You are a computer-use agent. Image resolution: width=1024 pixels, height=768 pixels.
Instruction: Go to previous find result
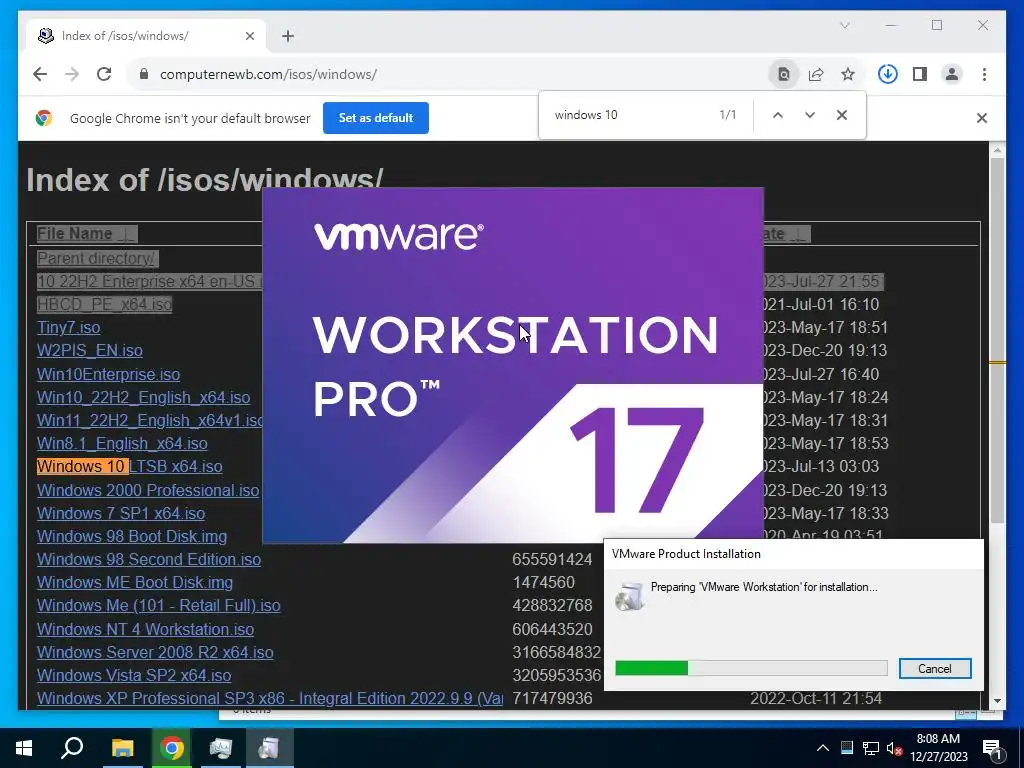778,115
